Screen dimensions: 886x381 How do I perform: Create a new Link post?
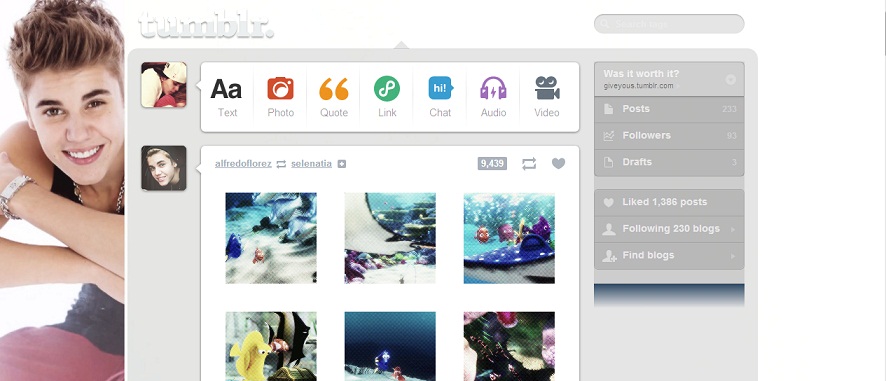[x=387, y=97]
